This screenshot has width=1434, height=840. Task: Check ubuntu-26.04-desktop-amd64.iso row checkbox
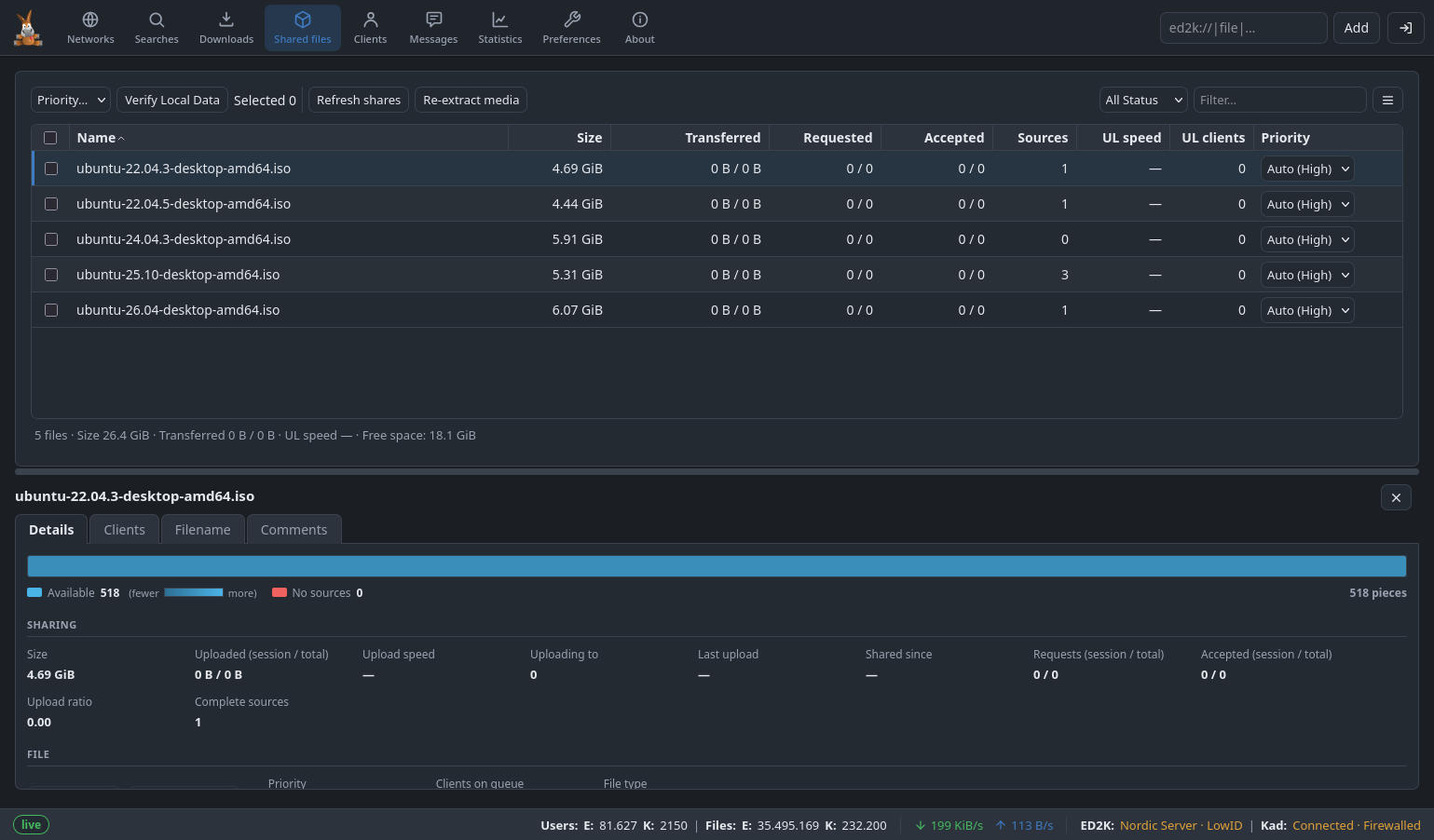pos(51,310)
